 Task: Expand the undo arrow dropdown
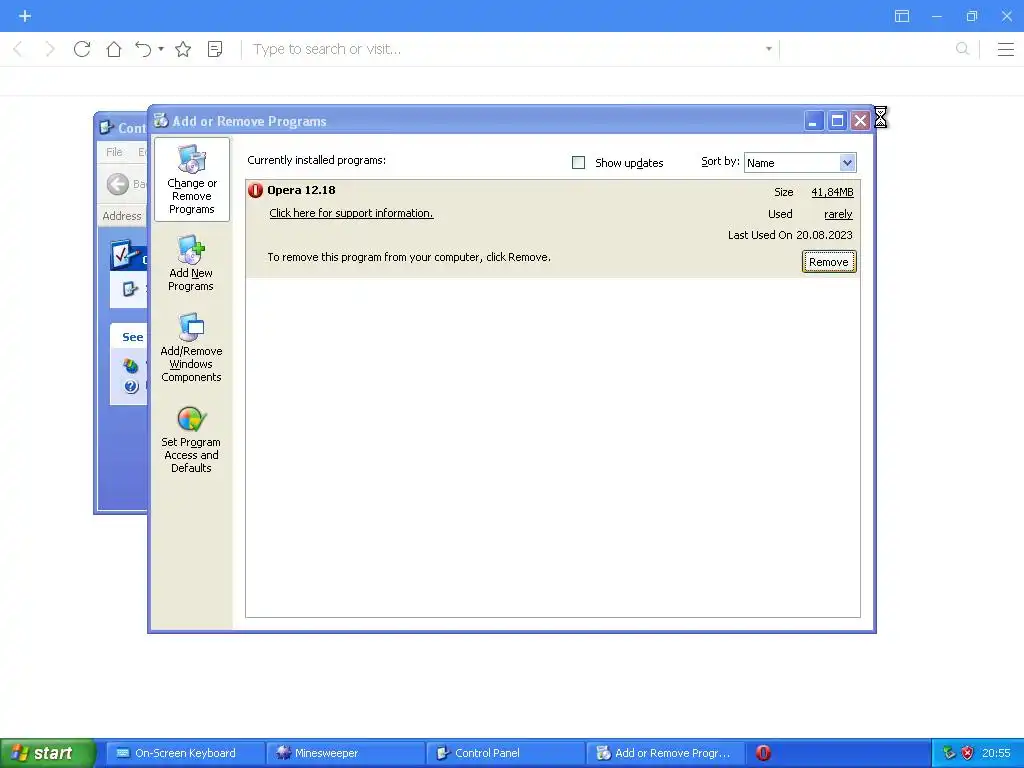pyautogui.click(x=161, y=49)
